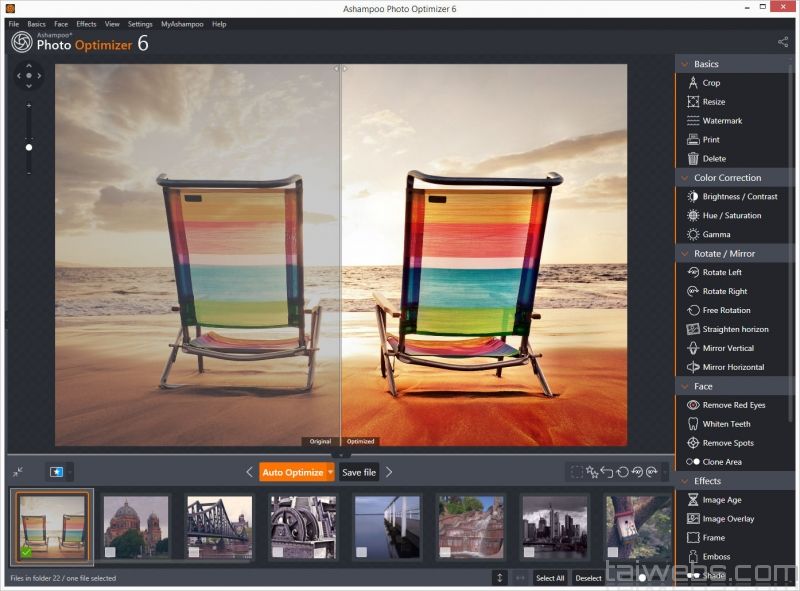Open the Settings menu
800x591 pixels.
tap(140, 24)
